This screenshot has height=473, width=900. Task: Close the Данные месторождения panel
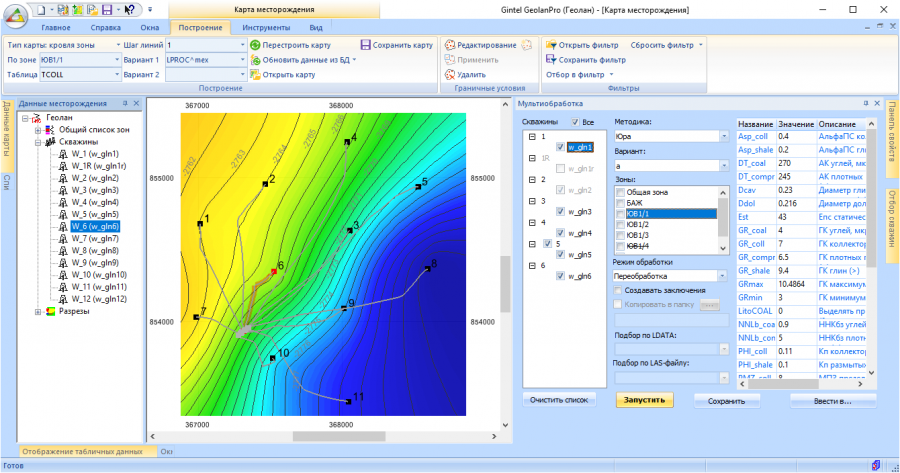click(x=137, y=103)
